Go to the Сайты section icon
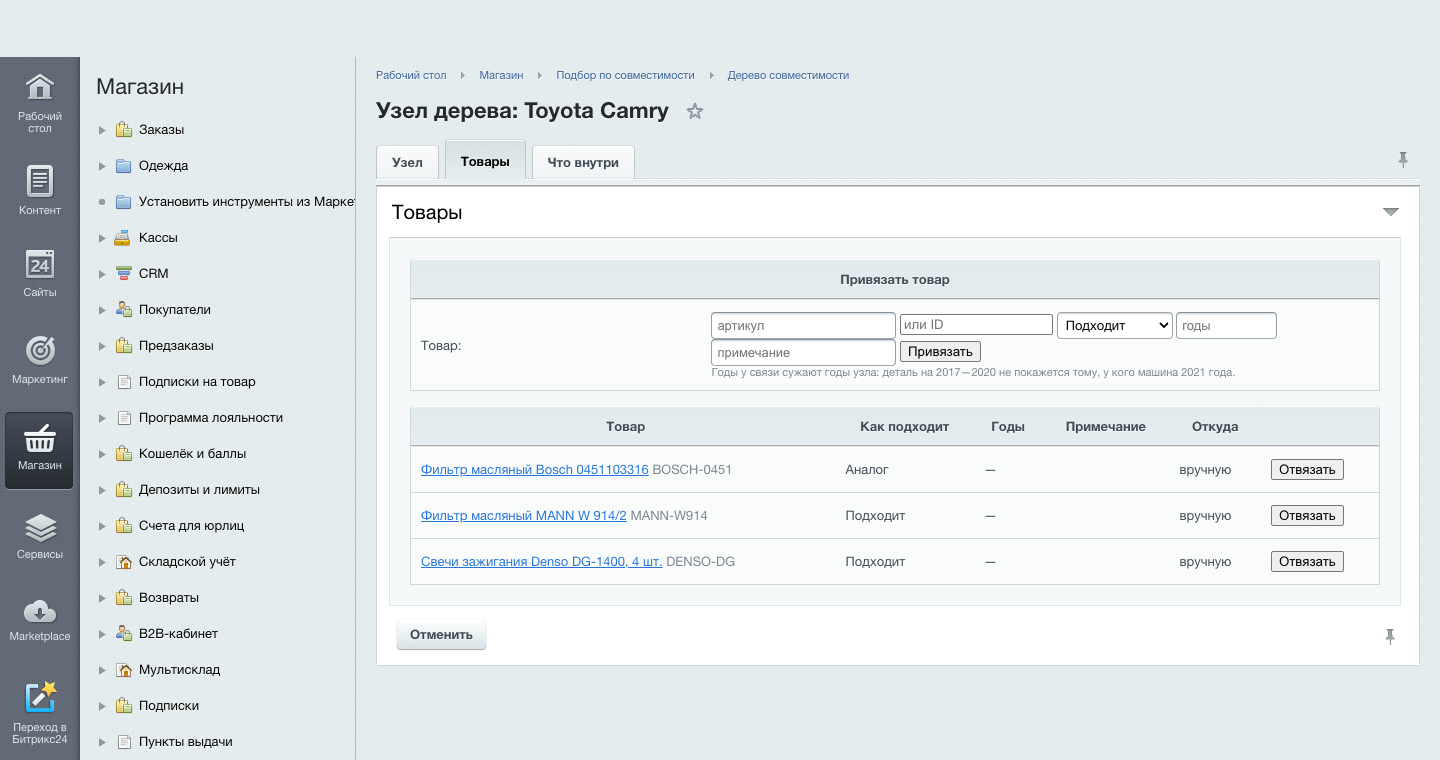 pyautogui.click(x=39, y=264)
